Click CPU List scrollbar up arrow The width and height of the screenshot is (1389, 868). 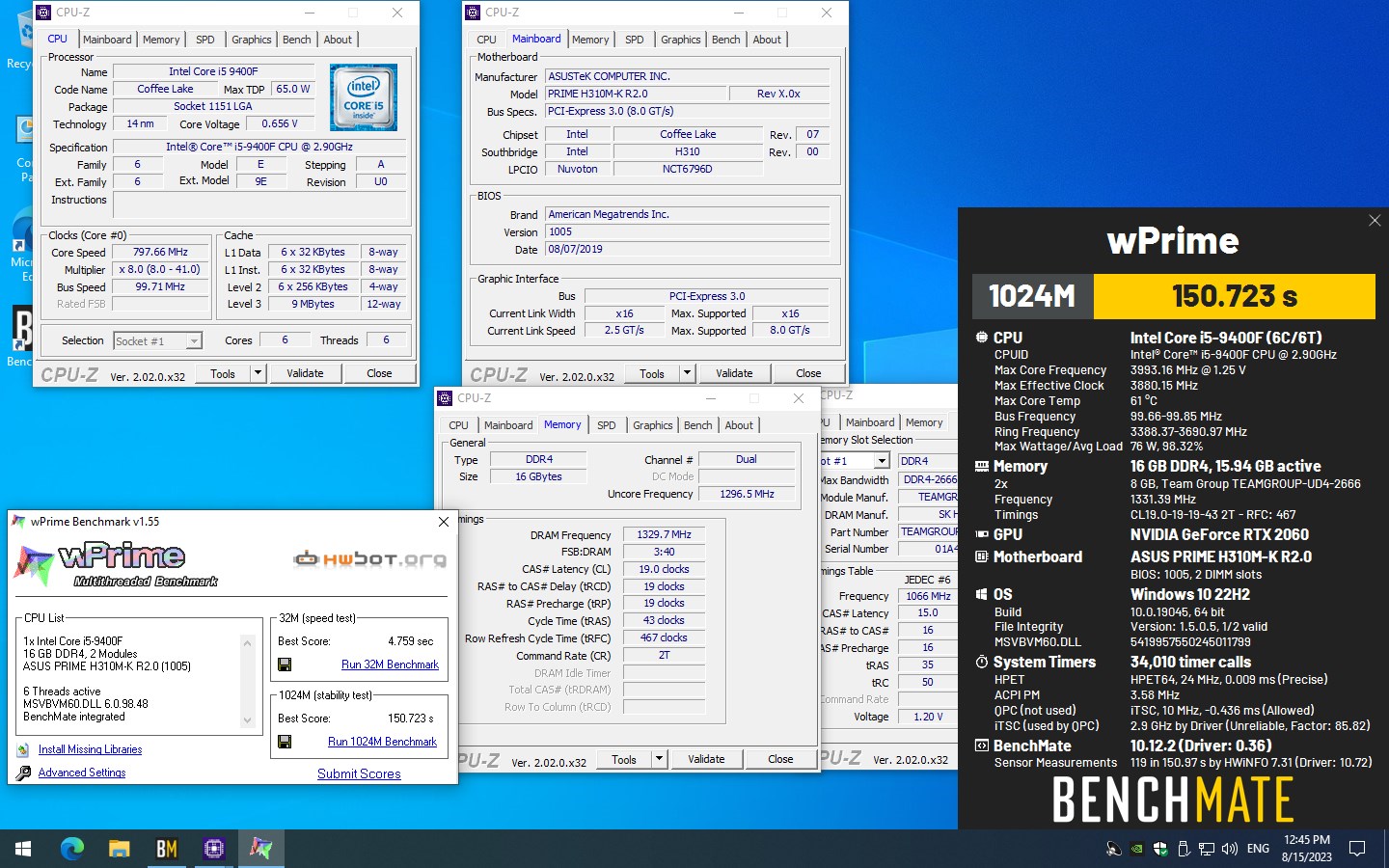tap(248, 642)
